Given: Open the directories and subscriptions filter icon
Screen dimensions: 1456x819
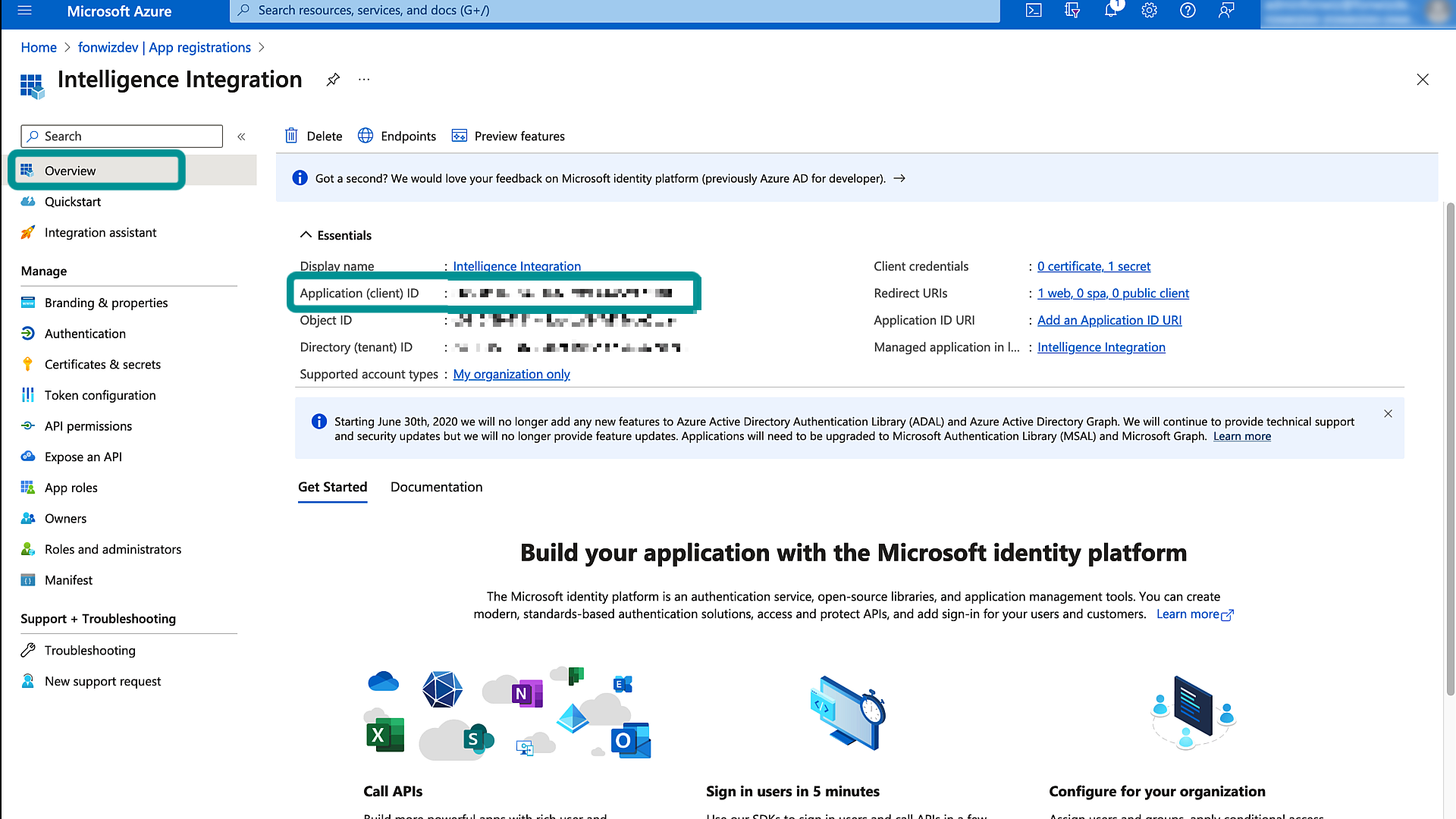Looking at the screenshot, I should pos(1072,11).
